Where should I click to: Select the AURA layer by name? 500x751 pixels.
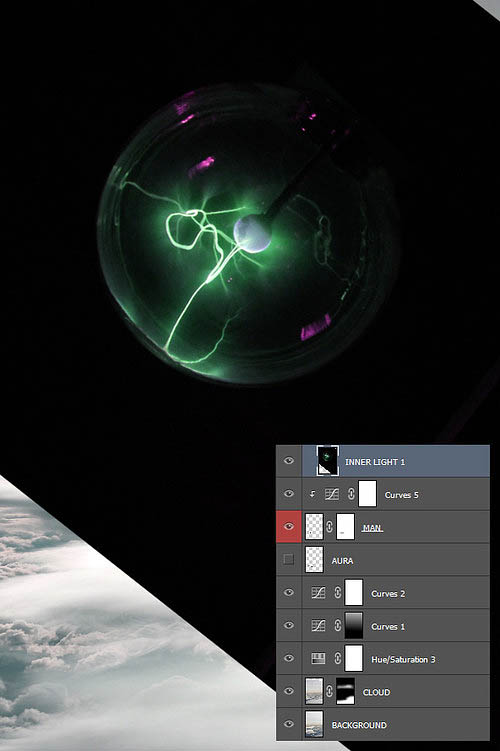click(x=342, y=560)
